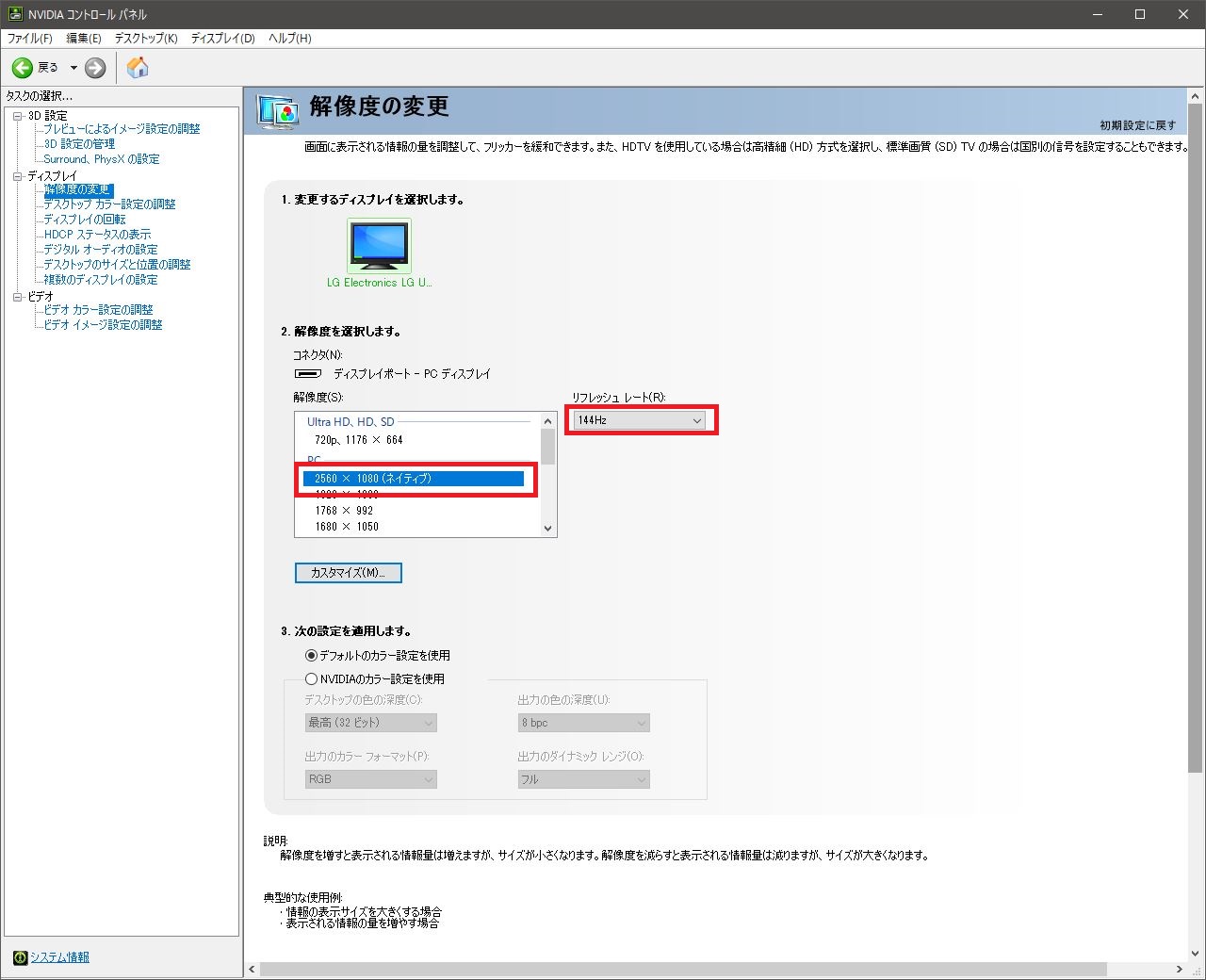Select 解像度の変更 tree item
Screen dimensions: 1206x980
click(x=77, y=189)
